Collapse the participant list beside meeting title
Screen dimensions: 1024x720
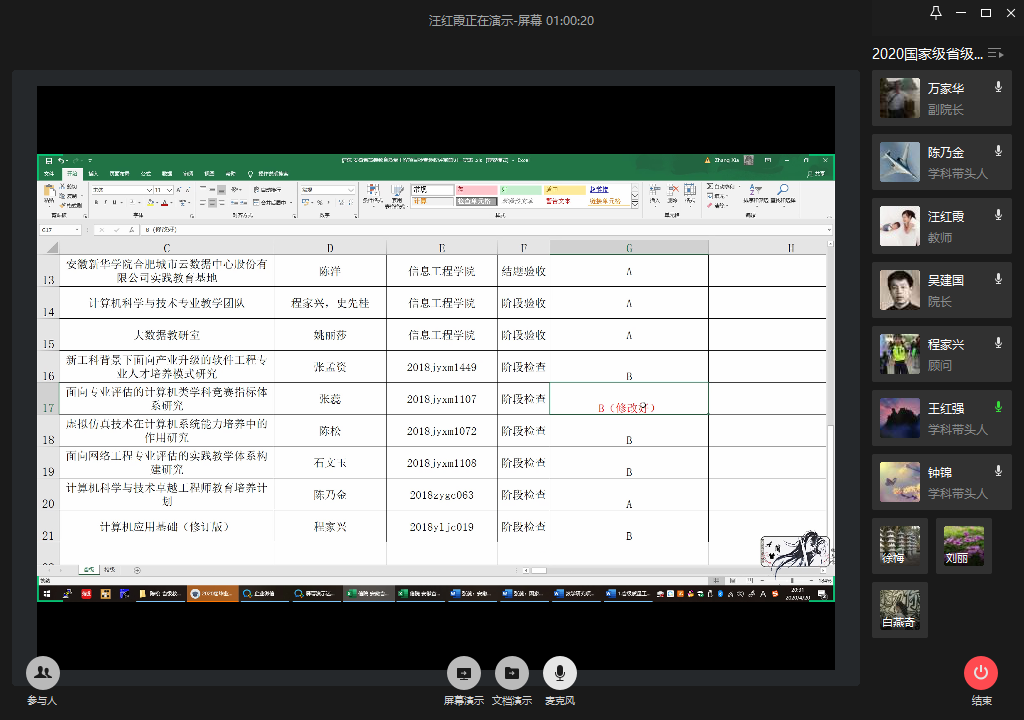(995, 53)
